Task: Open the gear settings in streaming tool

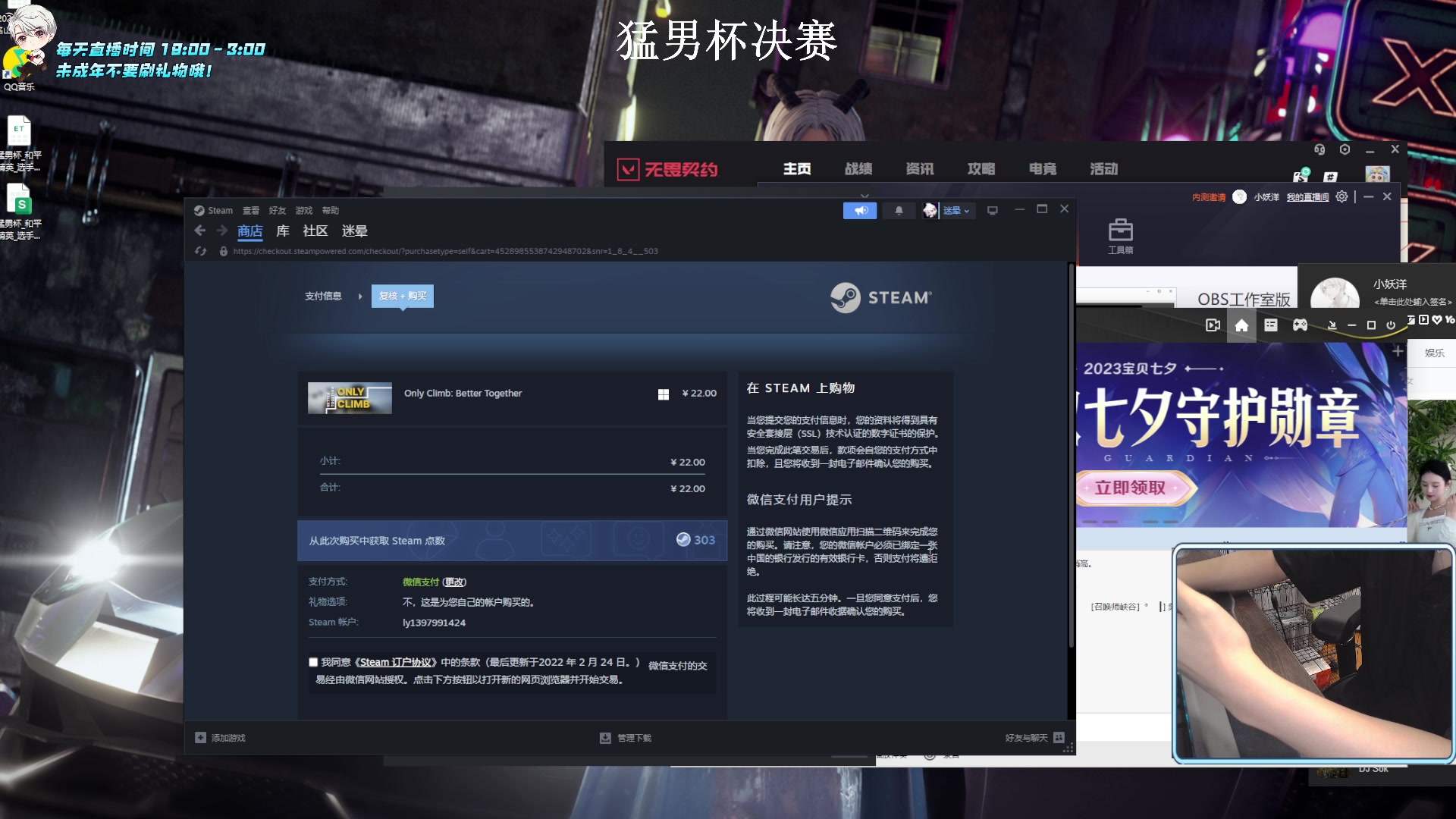Action: pyautogui.click(x=1341, y=196)
